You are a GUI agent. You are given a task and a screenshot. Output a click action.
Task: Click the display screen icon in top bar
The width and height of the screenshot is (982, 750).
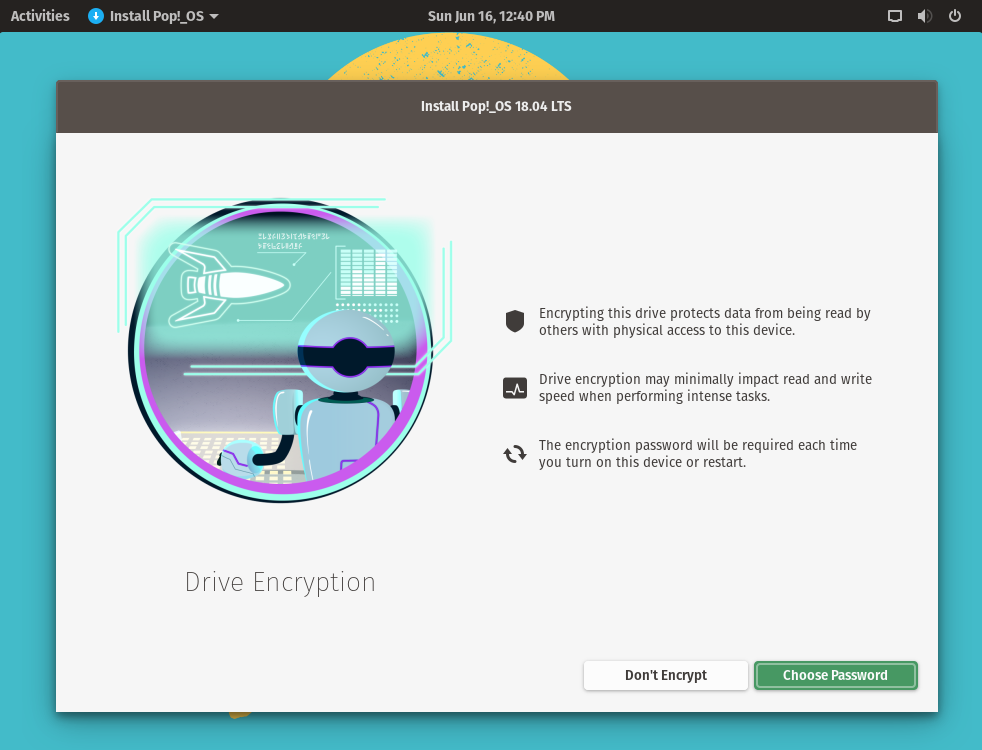(x=895, y=16)
